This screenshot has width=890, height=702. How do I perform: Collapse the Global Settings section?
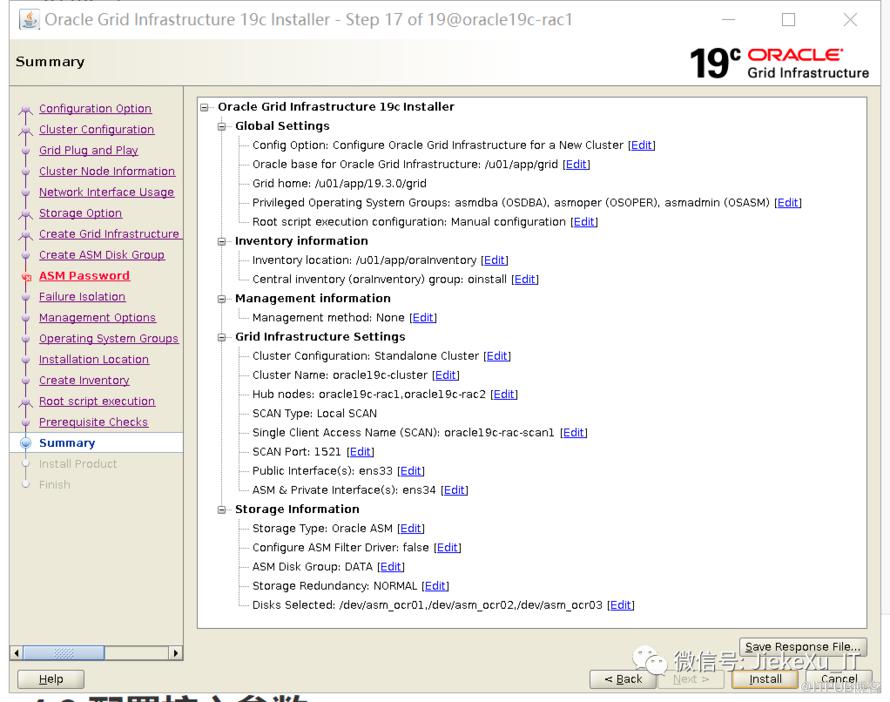click(222, 126)
